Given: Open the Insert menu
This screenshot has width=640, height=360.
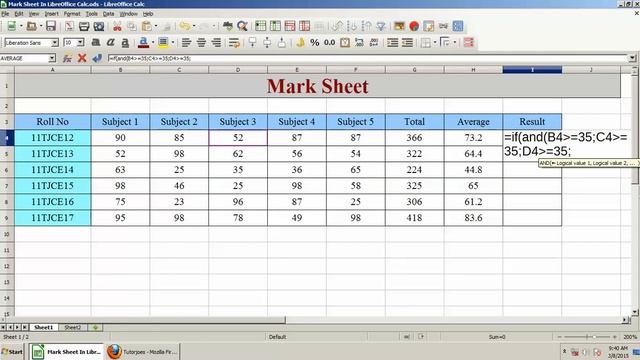Looking at the screenshot, I should (51, 13).
